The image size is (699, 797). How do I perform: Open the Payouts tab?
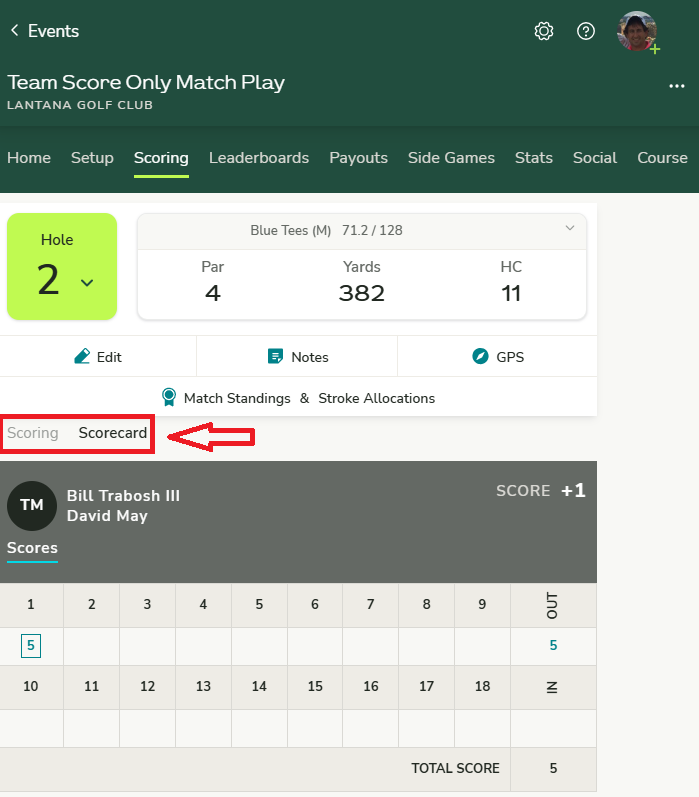click(x=358, y=157)
